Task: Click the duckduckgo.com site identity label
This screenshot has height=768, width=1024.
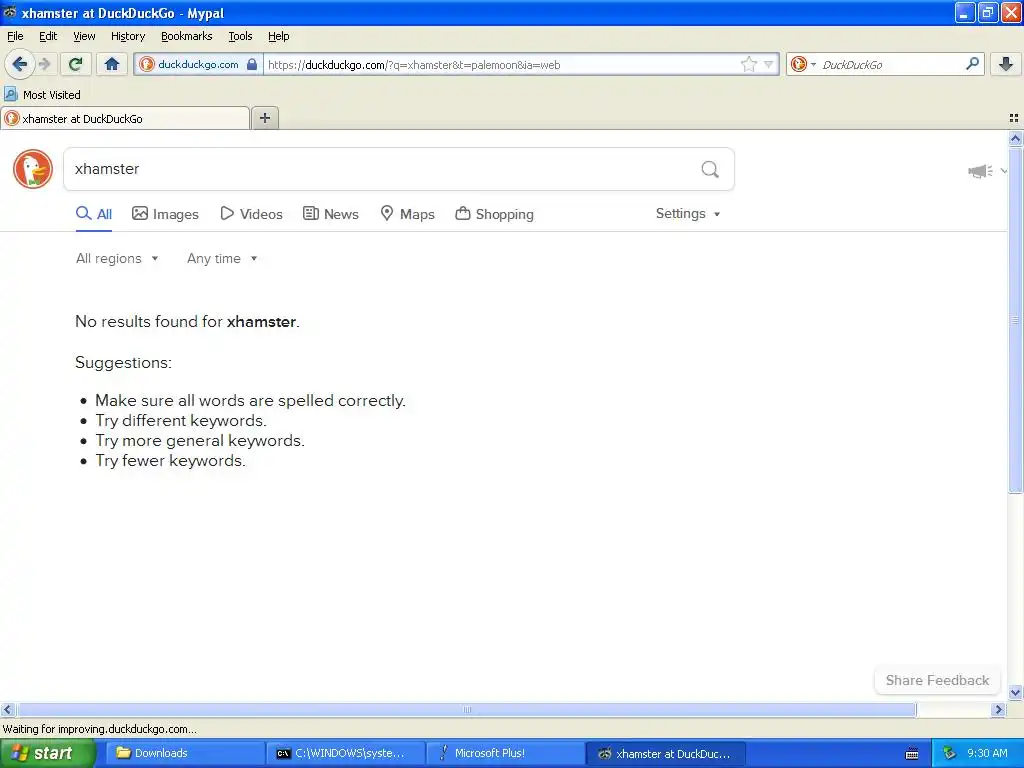Action: [198, 64]
